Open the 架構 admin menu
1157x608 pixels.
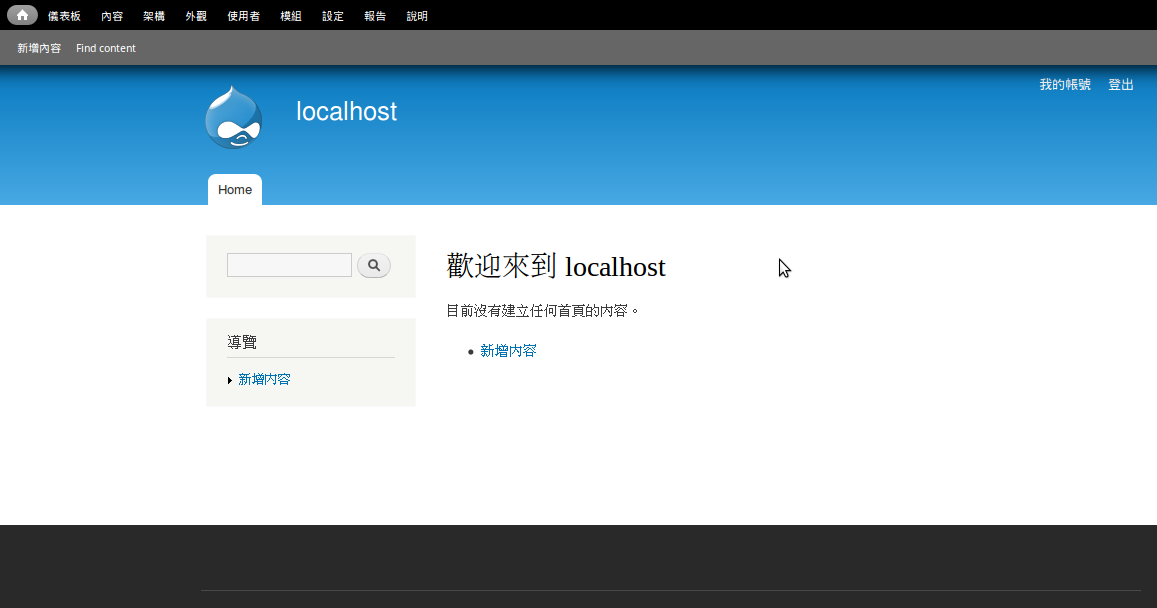coord(154,15)
